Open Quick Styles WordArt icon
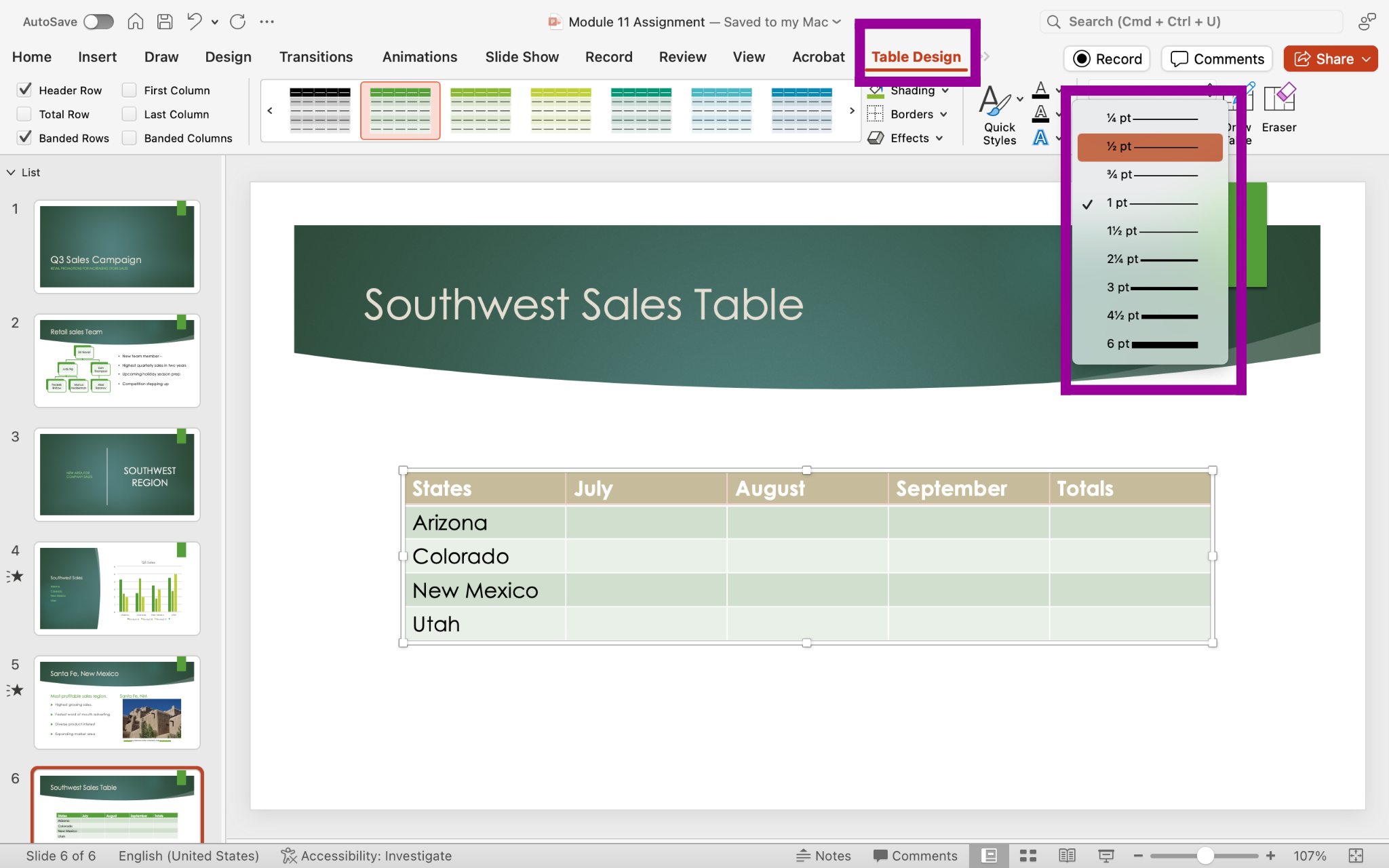1389x868 pixels. pyautogui.click(x=994, y=101)
